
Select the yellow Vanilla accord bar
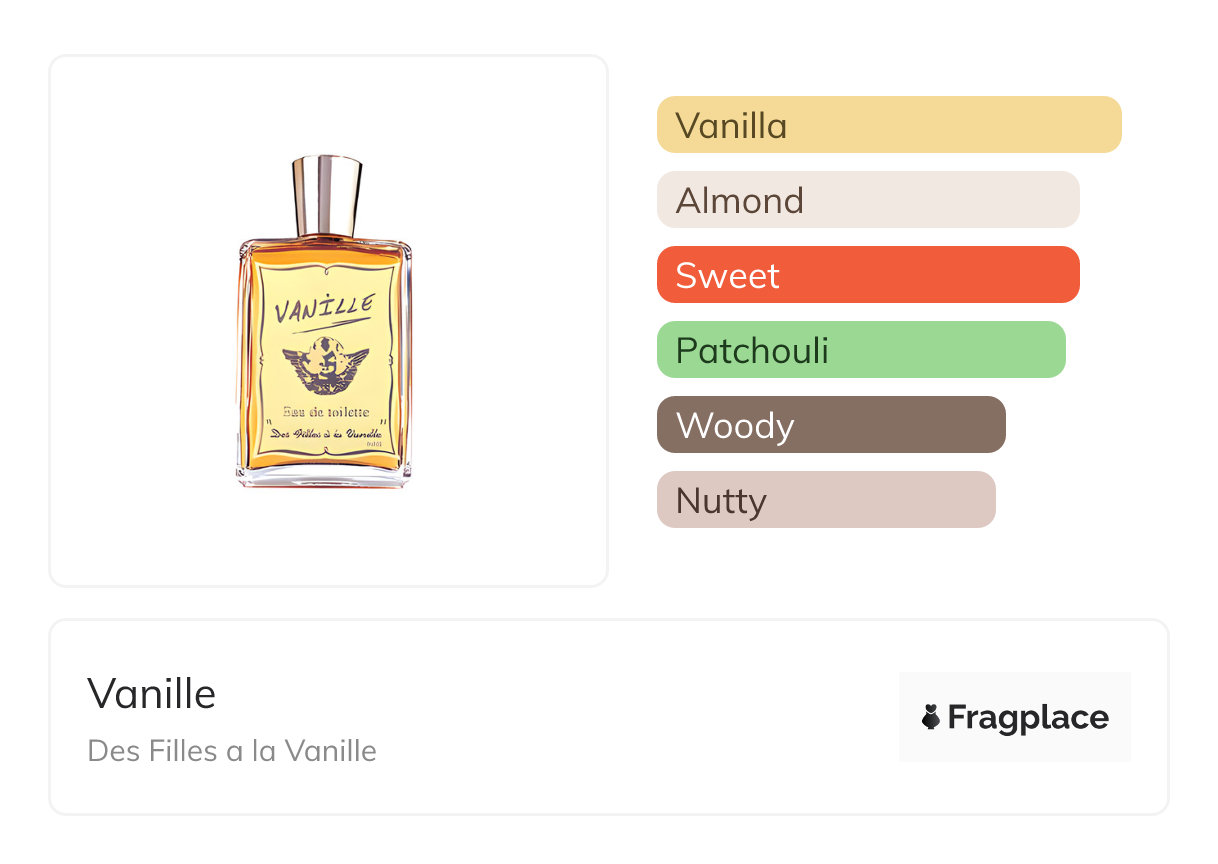[889, 125]
